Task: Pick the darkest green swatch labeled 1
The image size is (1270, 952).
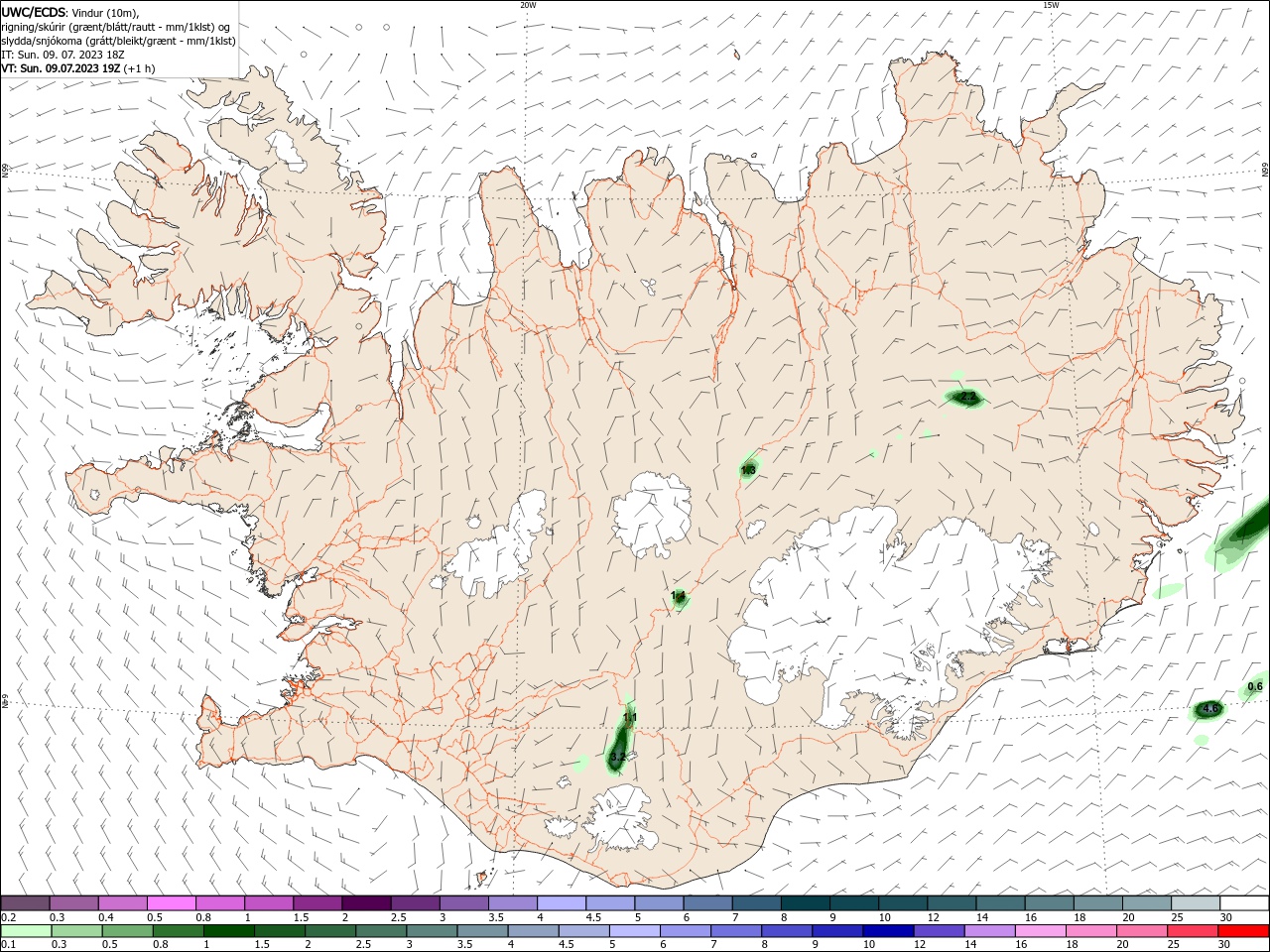Action: 228,931
